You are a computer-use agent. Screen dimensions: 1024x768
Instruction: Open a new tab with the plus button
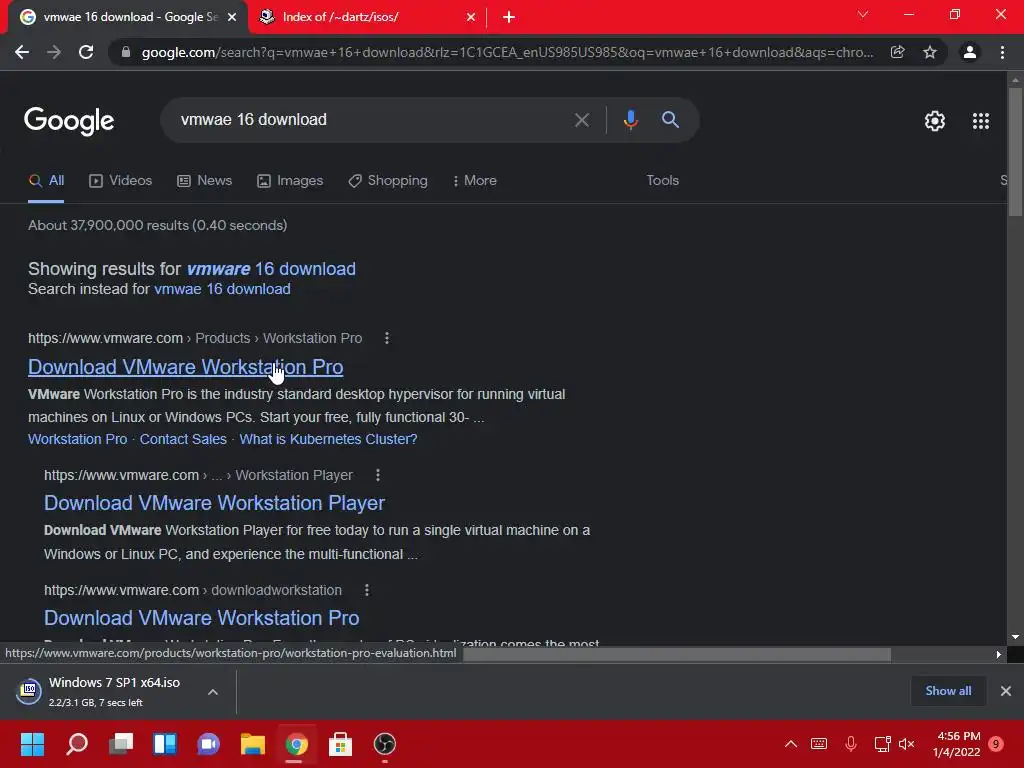click(x=509, y=17)
